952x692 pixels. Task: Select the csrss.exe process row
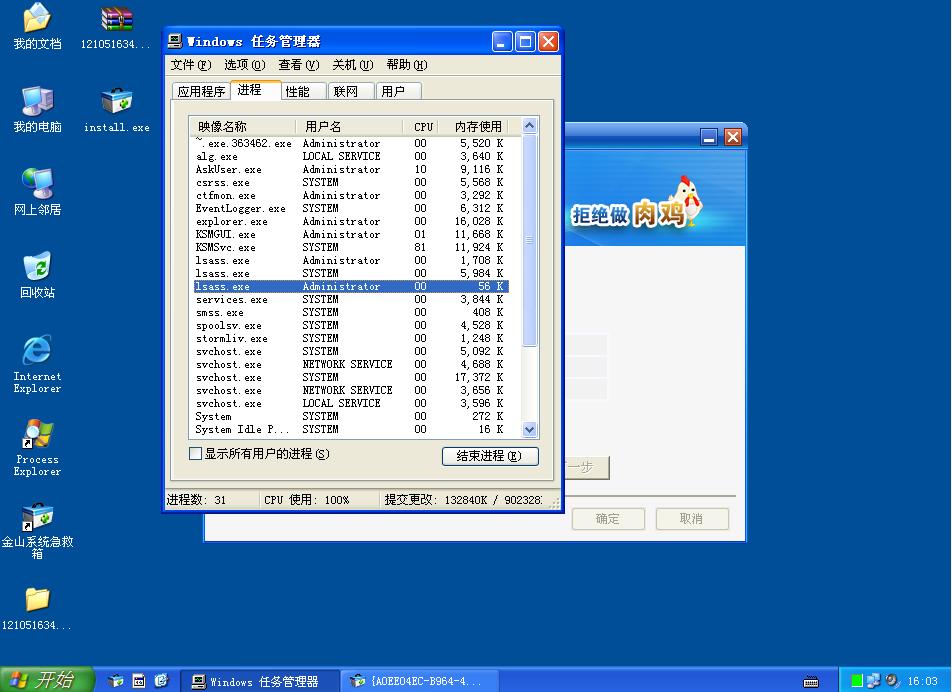pyautogui.click(x=351, y=183)
